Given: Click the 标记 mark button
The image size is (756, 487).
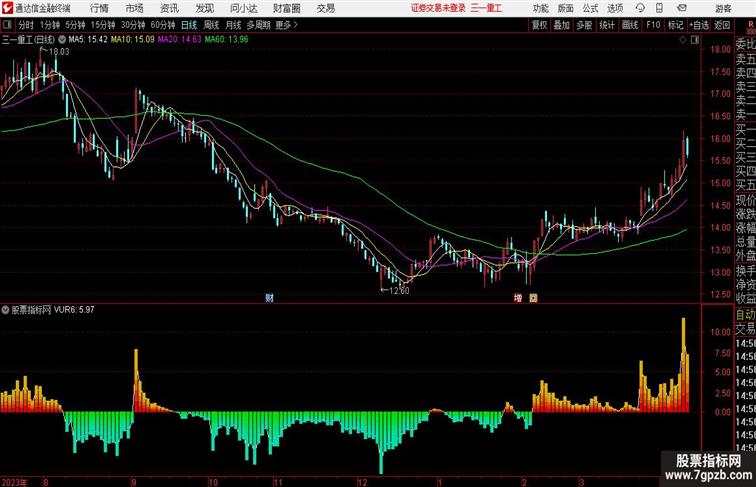Looking at the screenshot, I should (x=675, y=25).
